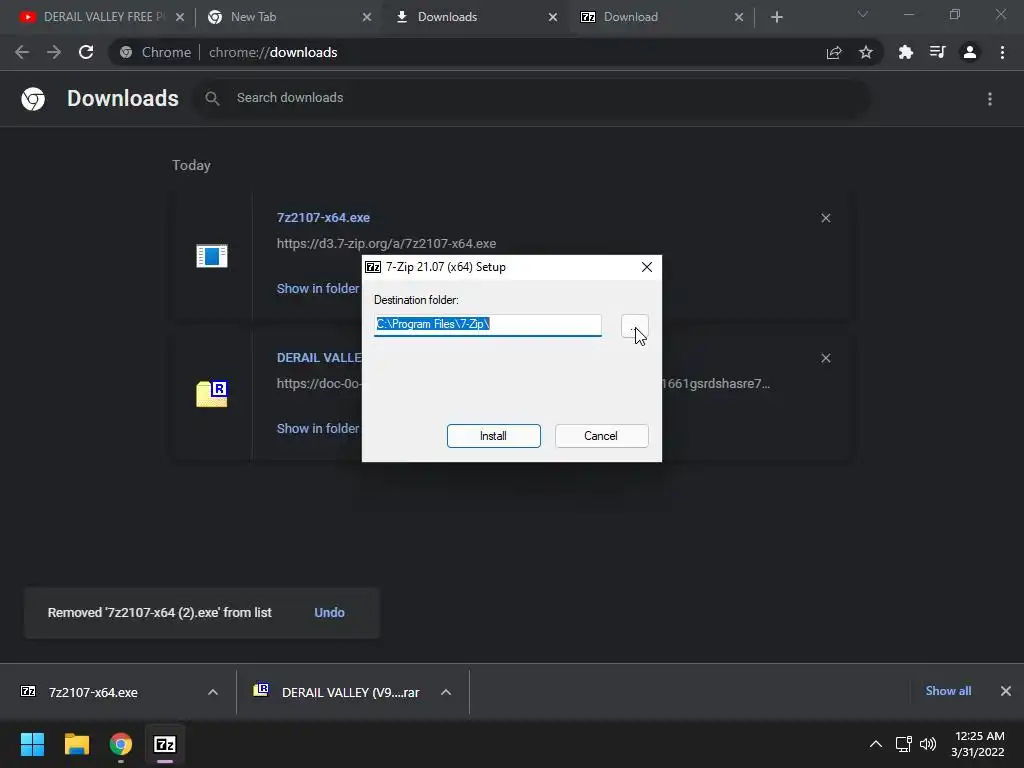Remove DERAIL VALLEY download from list
The image size is (1024, 768).
pyautogui.click(x=825, y=359)
